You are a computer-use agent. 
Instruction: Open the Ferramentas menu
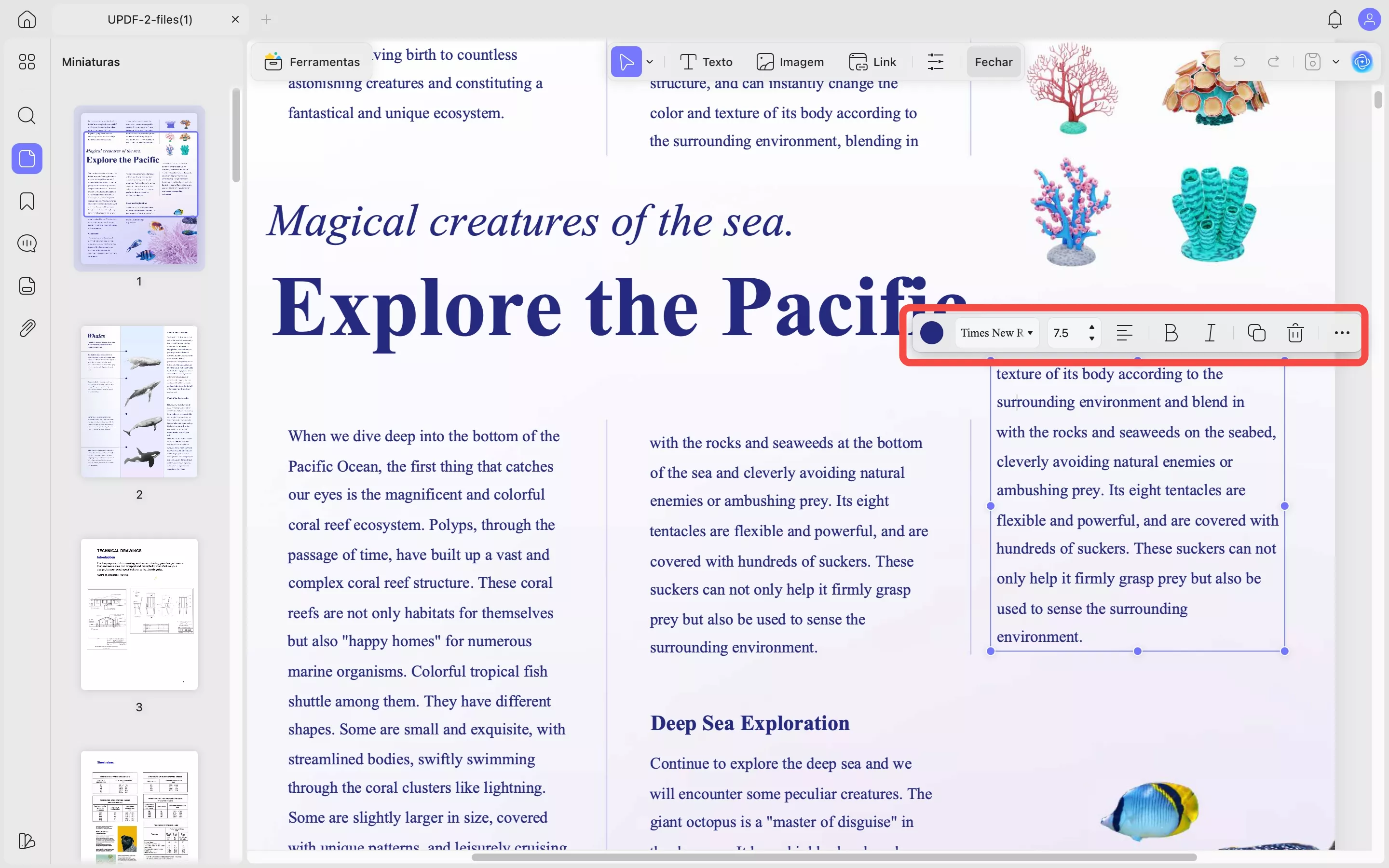311,61
